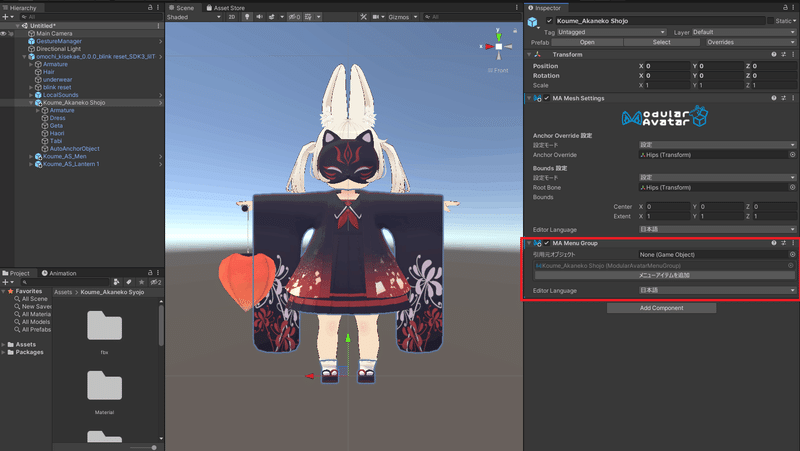This screenshot has width=800, height=451.
Task: Open the Static flags dropdown arrow
Action: tap(794, 21)
